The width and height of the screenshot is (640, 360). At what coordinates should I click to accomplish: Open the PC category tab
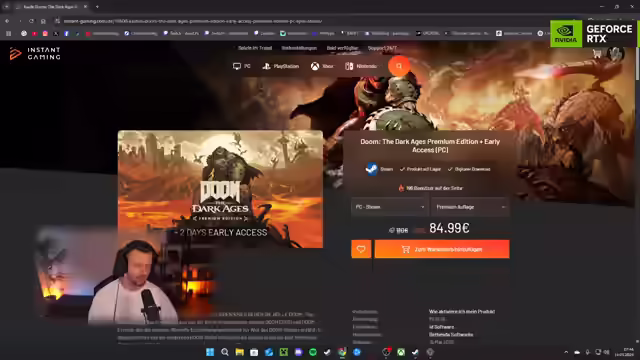[x=242, y=66]
